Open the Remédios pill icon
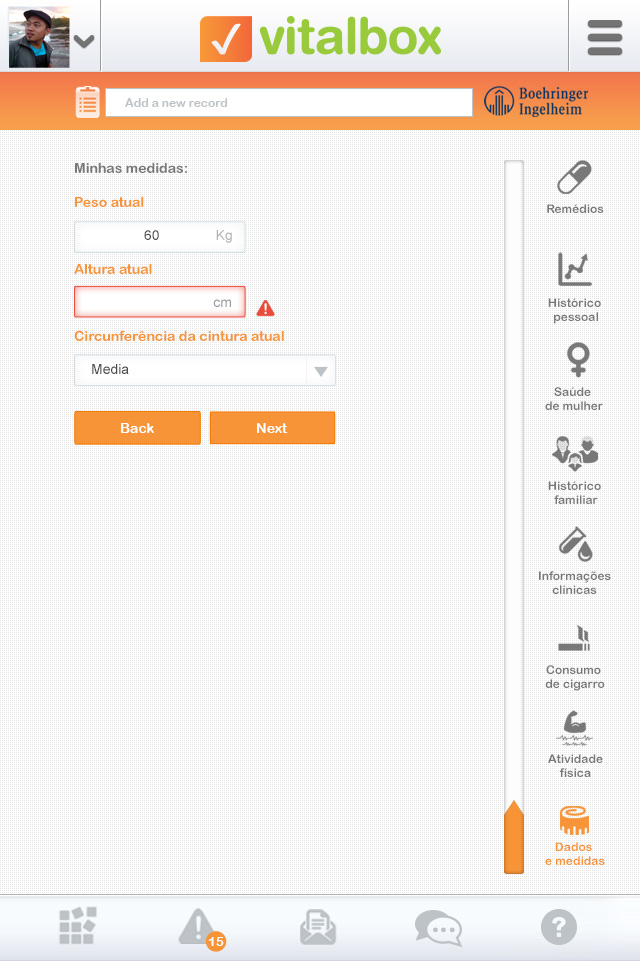The image size is (640, 961). tap(574, 180)
